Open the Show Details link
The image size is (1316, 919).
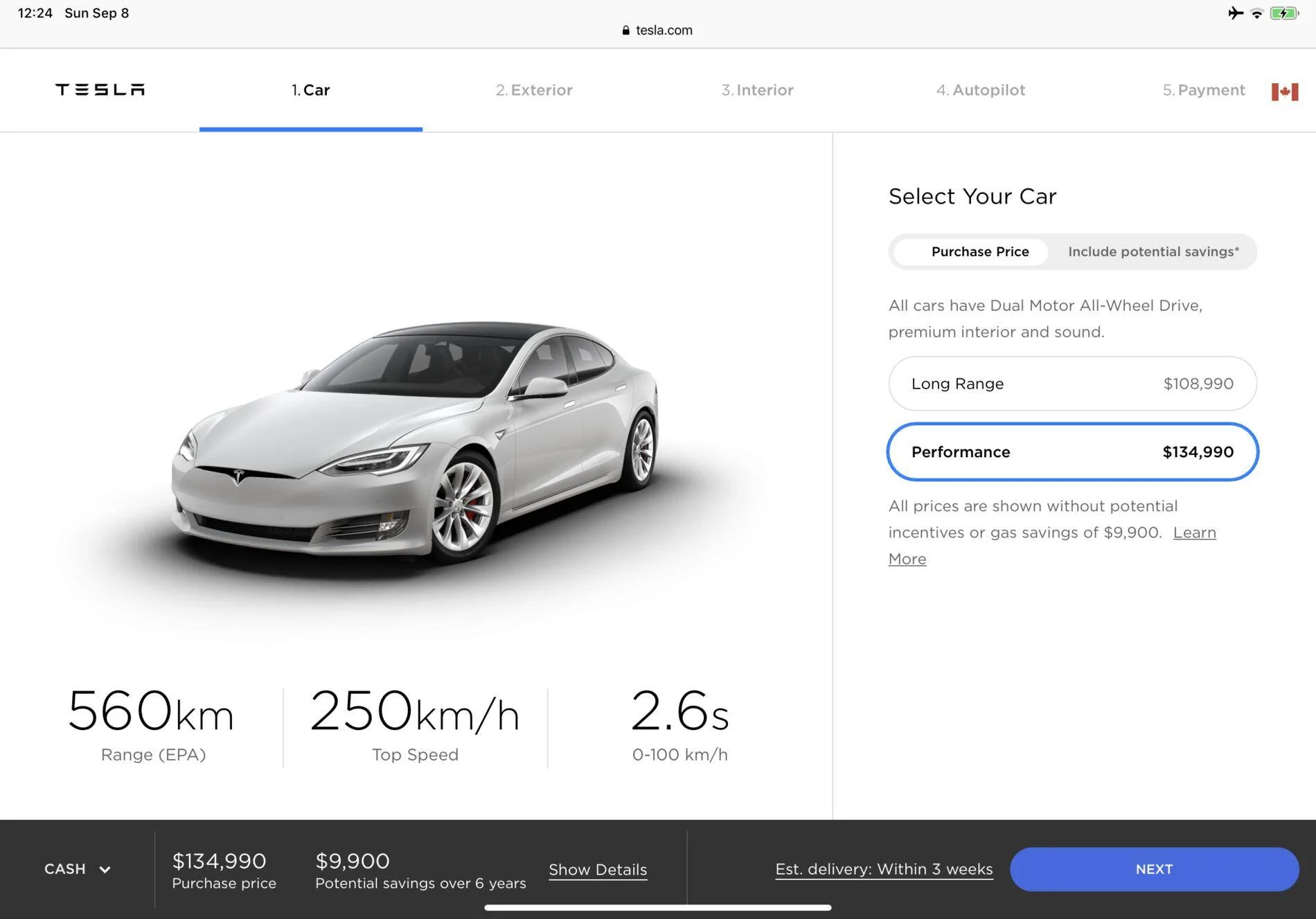598,870
